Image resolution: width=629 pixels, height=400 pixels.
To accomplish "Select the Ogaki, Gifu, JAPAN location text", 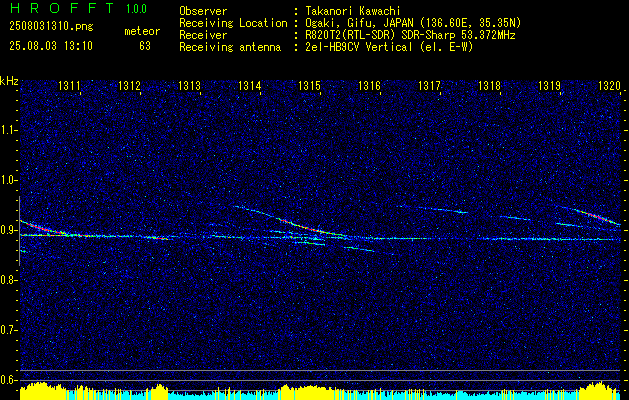I will click(413, 23).
